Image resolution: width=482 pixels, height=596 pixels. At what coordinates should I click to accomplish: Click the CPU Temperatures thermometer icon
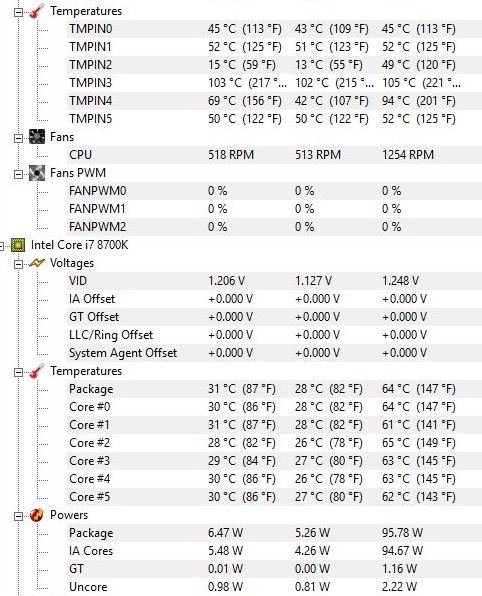(x=36, y=371)
